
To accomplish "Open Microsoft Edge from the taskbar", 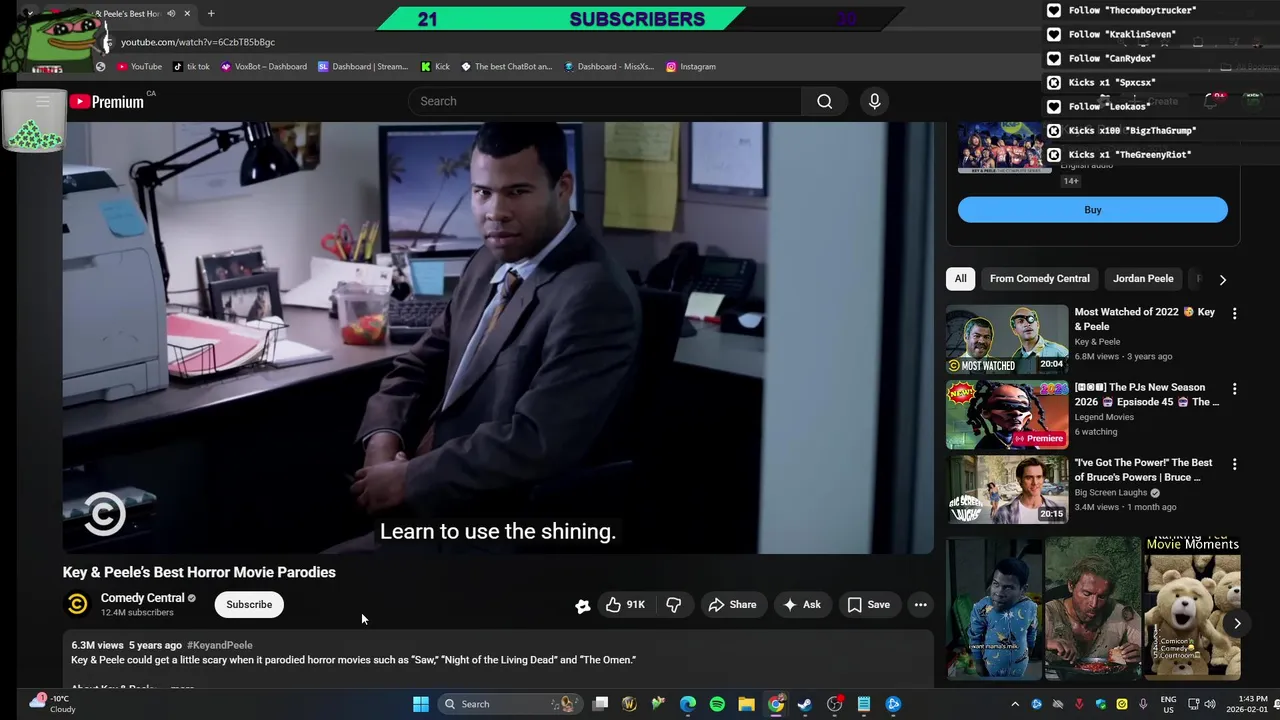I will coord(688,704).
